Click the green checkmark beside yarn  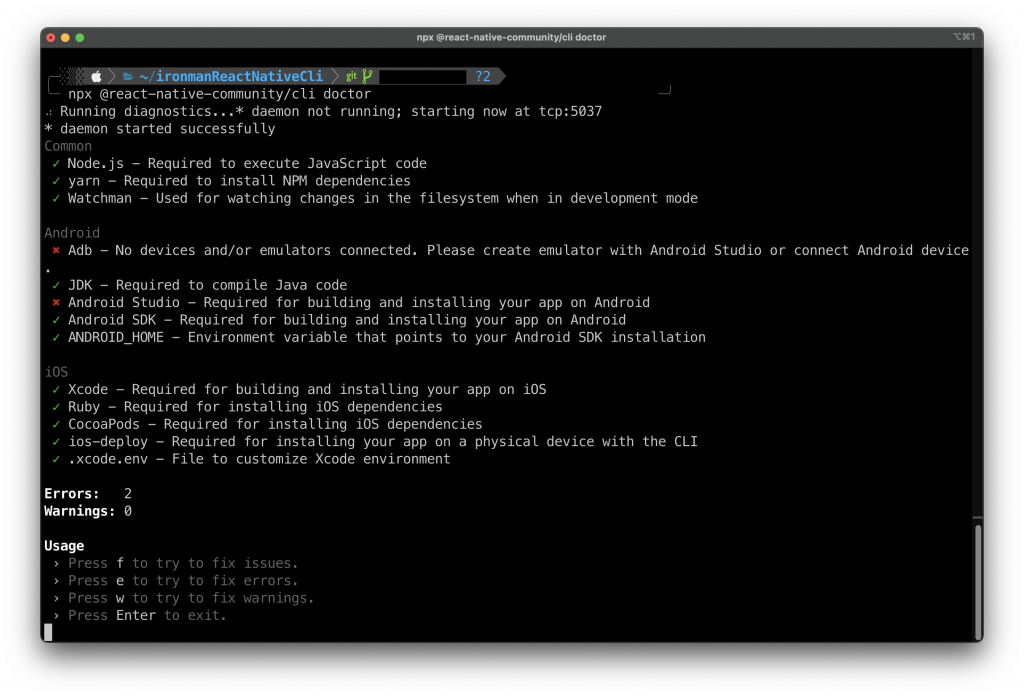coord(56,181)
